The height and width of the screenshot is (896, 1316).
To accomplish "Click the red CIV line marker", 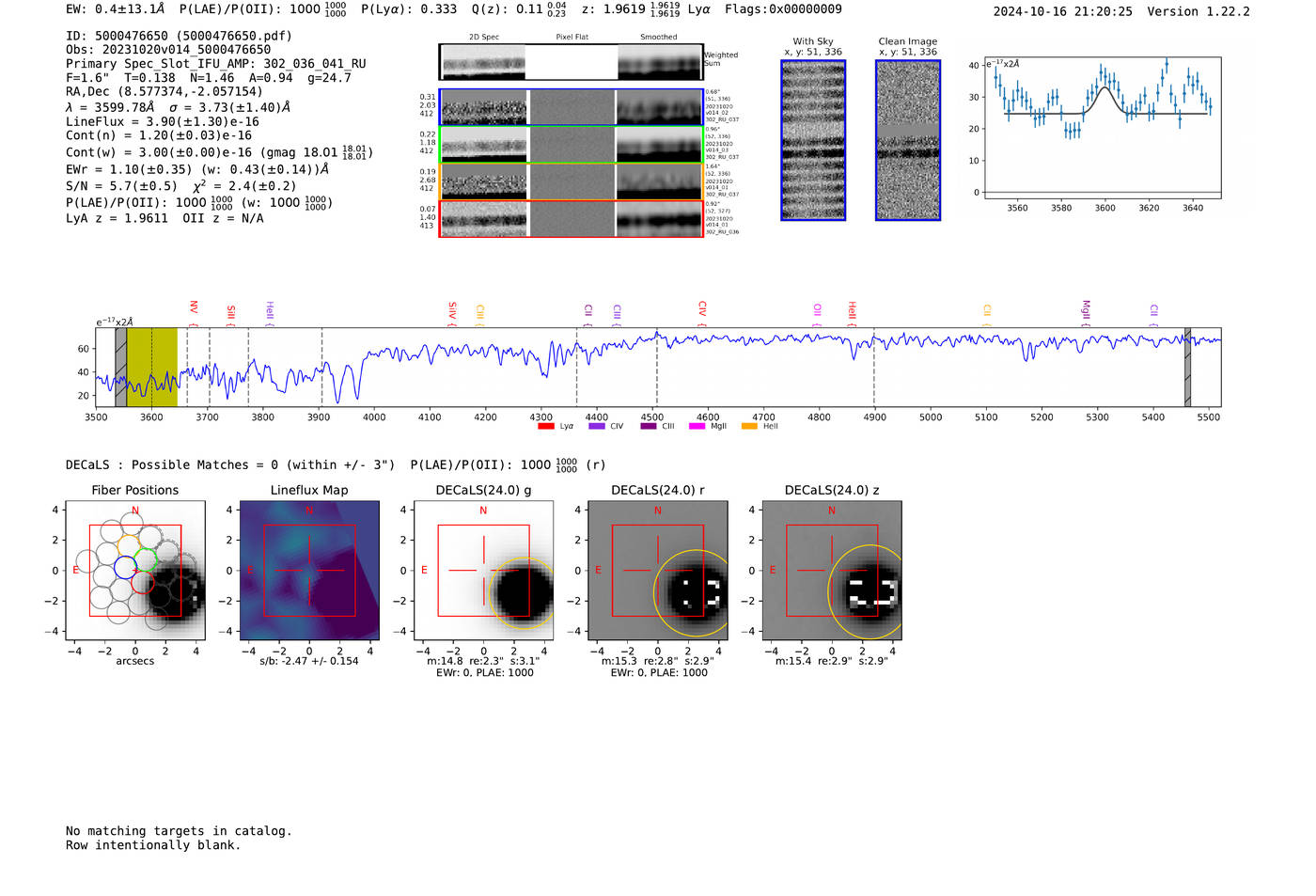I will tap(702, 313).
